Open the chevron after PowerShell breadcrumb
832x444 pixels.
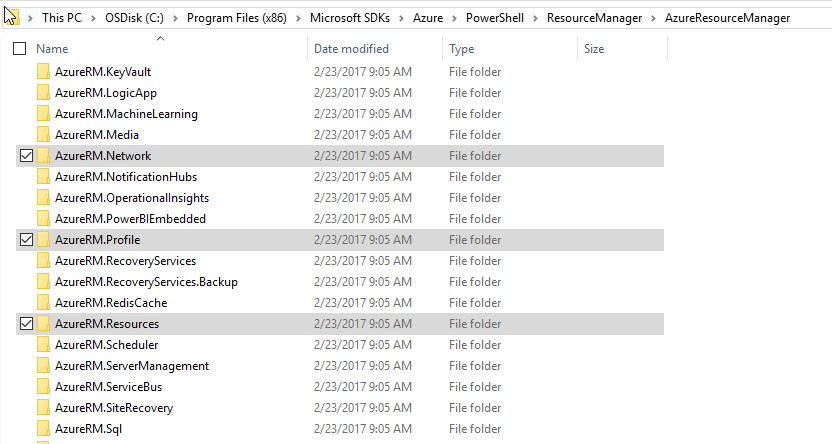[537, 18]
